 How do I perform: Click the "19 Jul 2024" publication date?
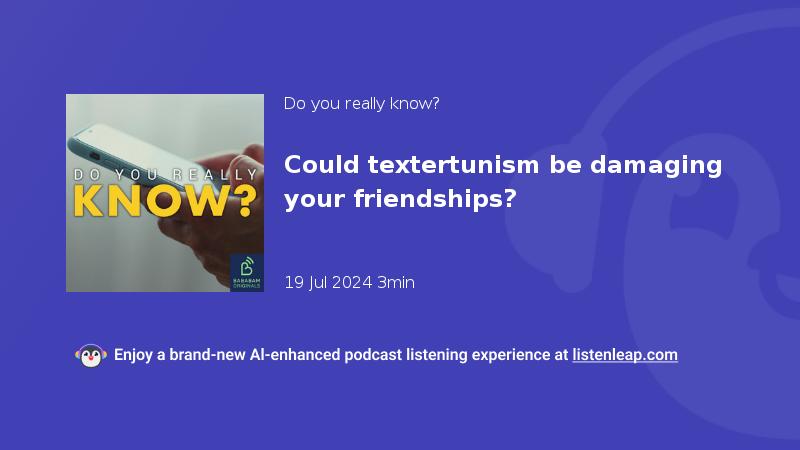[328, 282]
